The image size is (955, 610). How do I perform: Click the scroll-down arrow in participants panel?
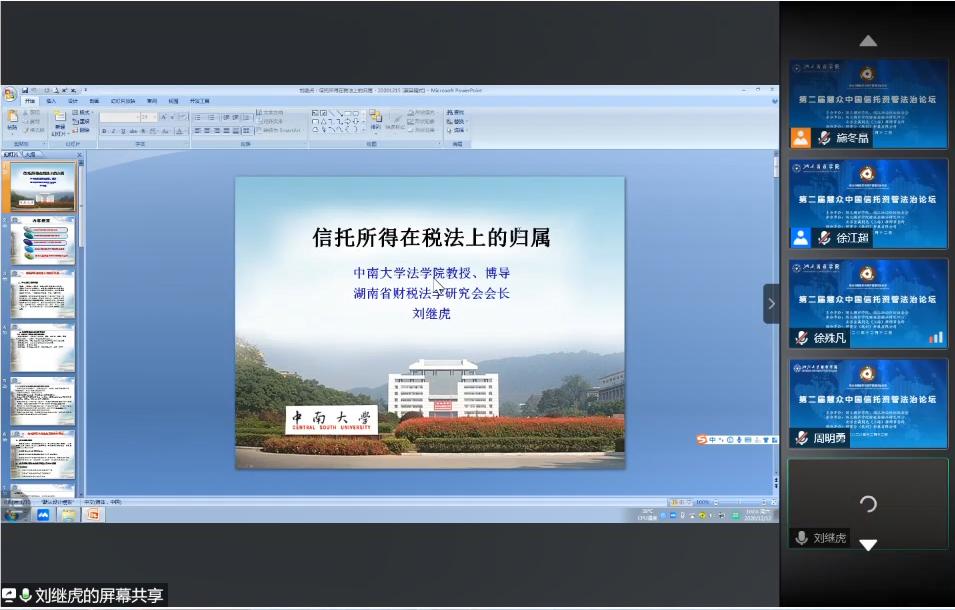(868, 544)
